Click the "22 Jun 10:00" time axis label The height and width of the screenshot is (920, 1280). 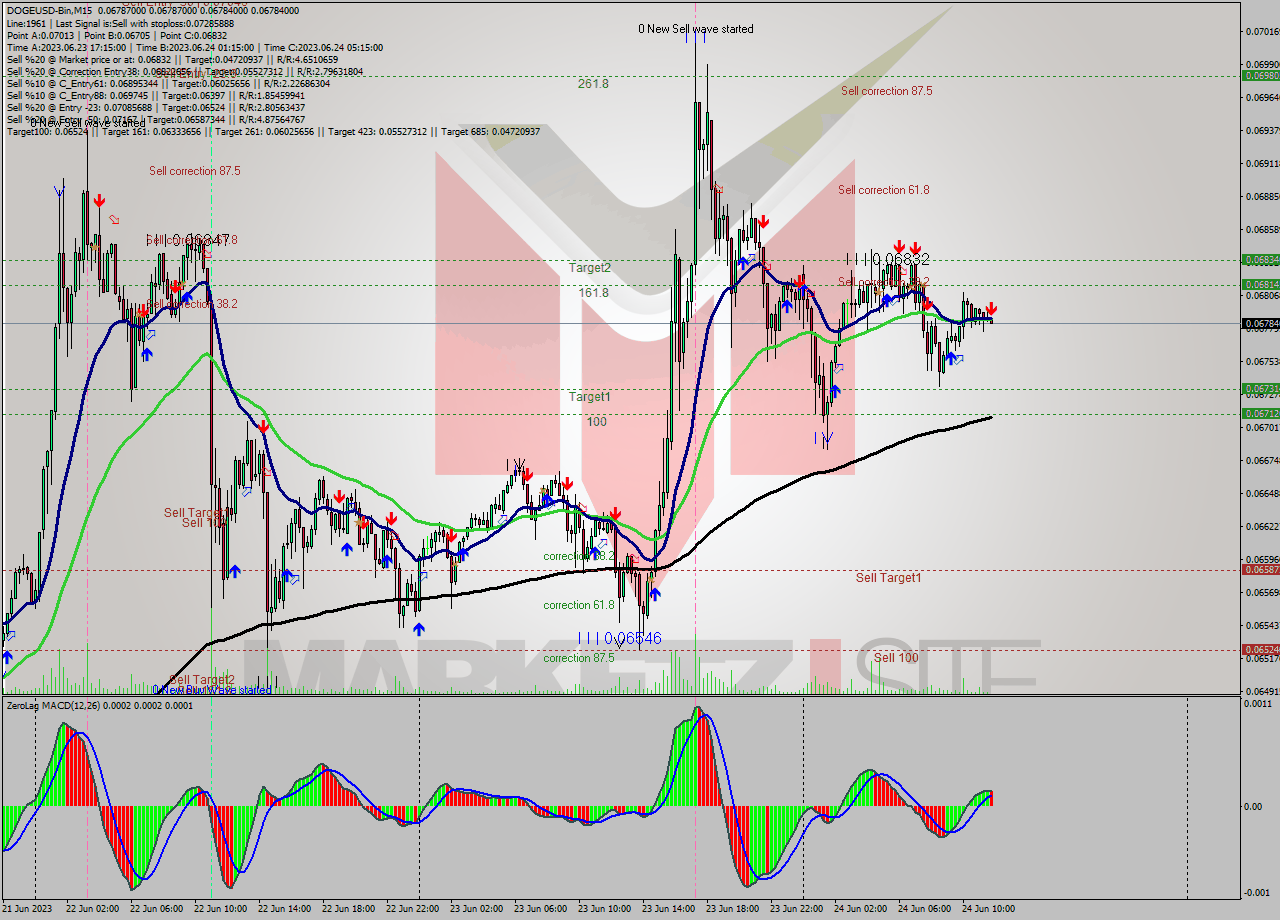(x=220, y=909)
